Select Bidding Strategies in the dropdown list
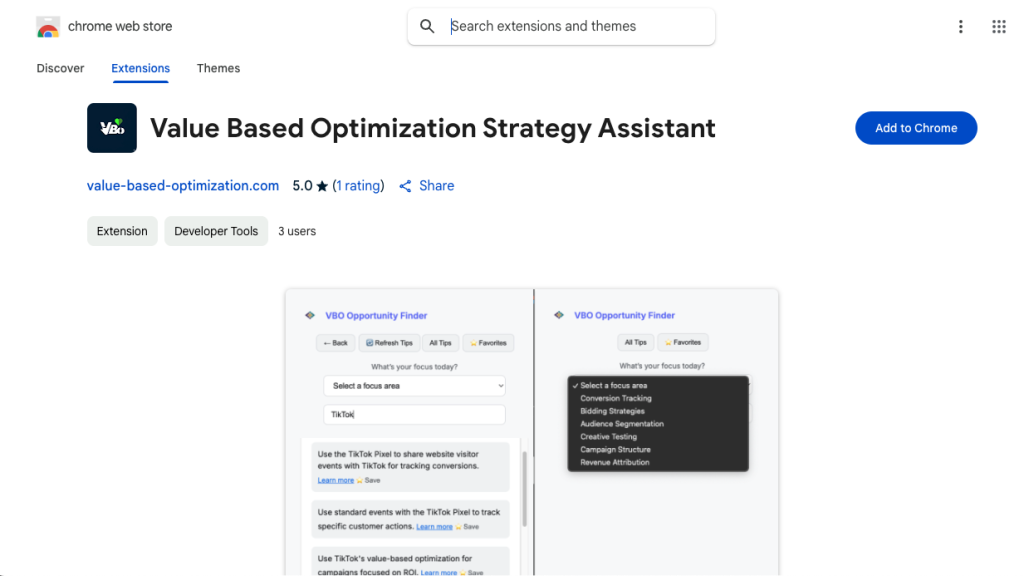Screen dimensions: 1024x576 (x=612, y=411)
